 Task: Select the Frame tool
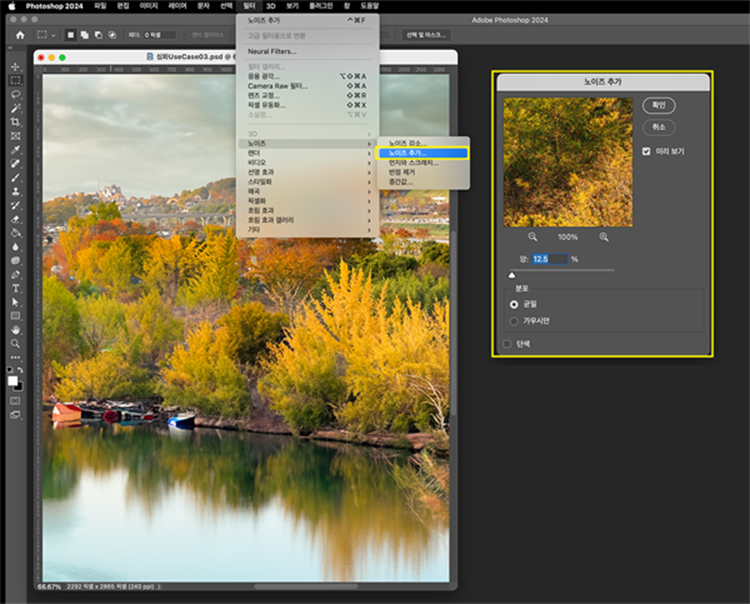click(x=15, y=136)
